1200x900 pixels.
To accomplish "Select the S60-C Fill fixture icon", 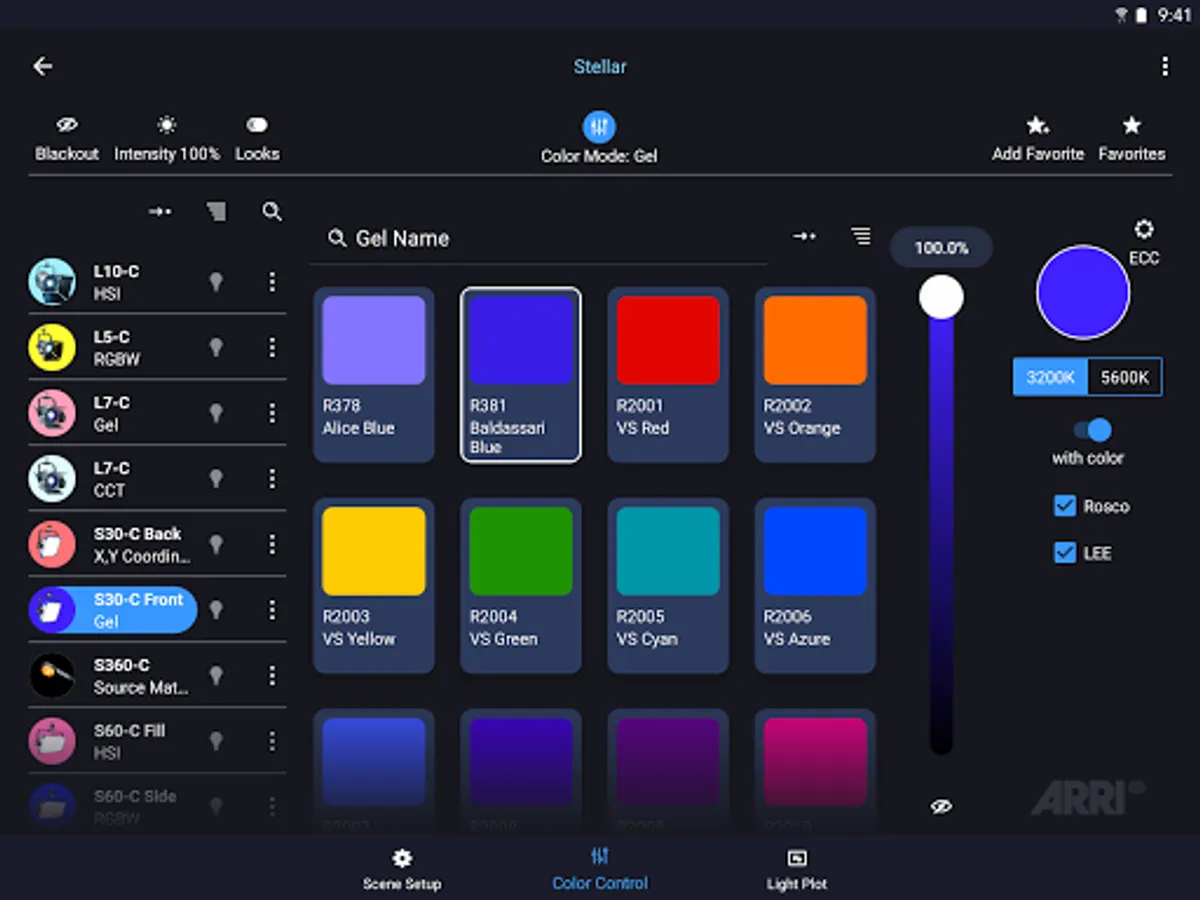I will 52,741.
